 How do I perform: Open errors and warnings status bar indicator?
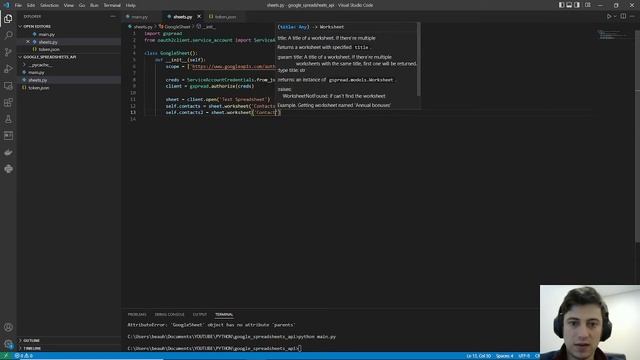pyautogui.click(x=24, y=356)
